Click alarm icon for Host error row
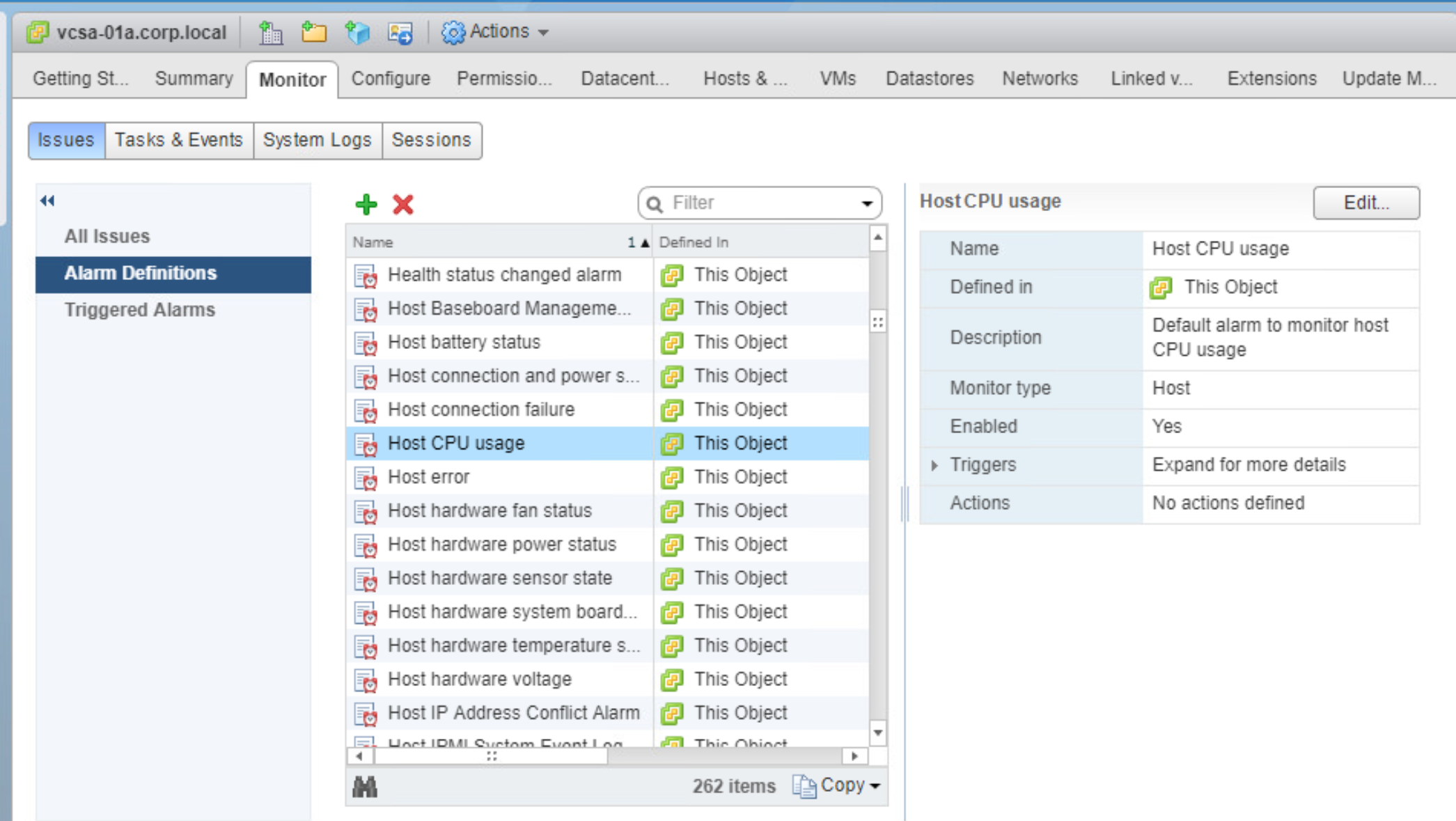This screenshot has height=821, width=1456. tap(366, 478)
